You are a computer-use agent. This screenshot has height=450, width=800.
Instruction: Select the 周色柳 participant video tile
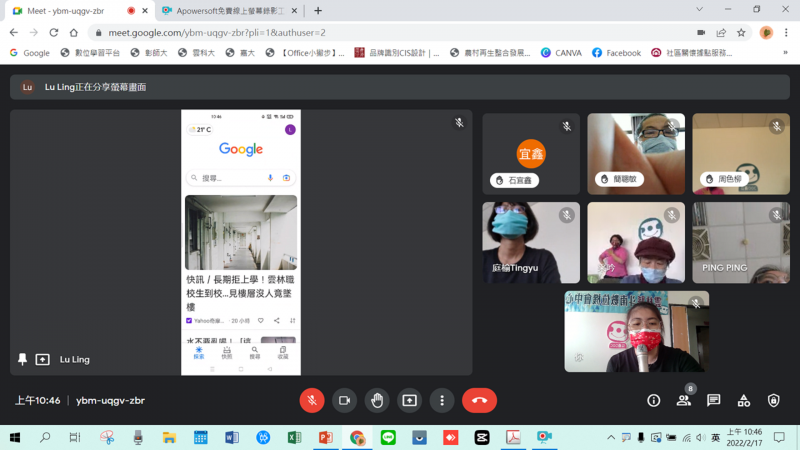pyautogui.click(x=741, y=154)
